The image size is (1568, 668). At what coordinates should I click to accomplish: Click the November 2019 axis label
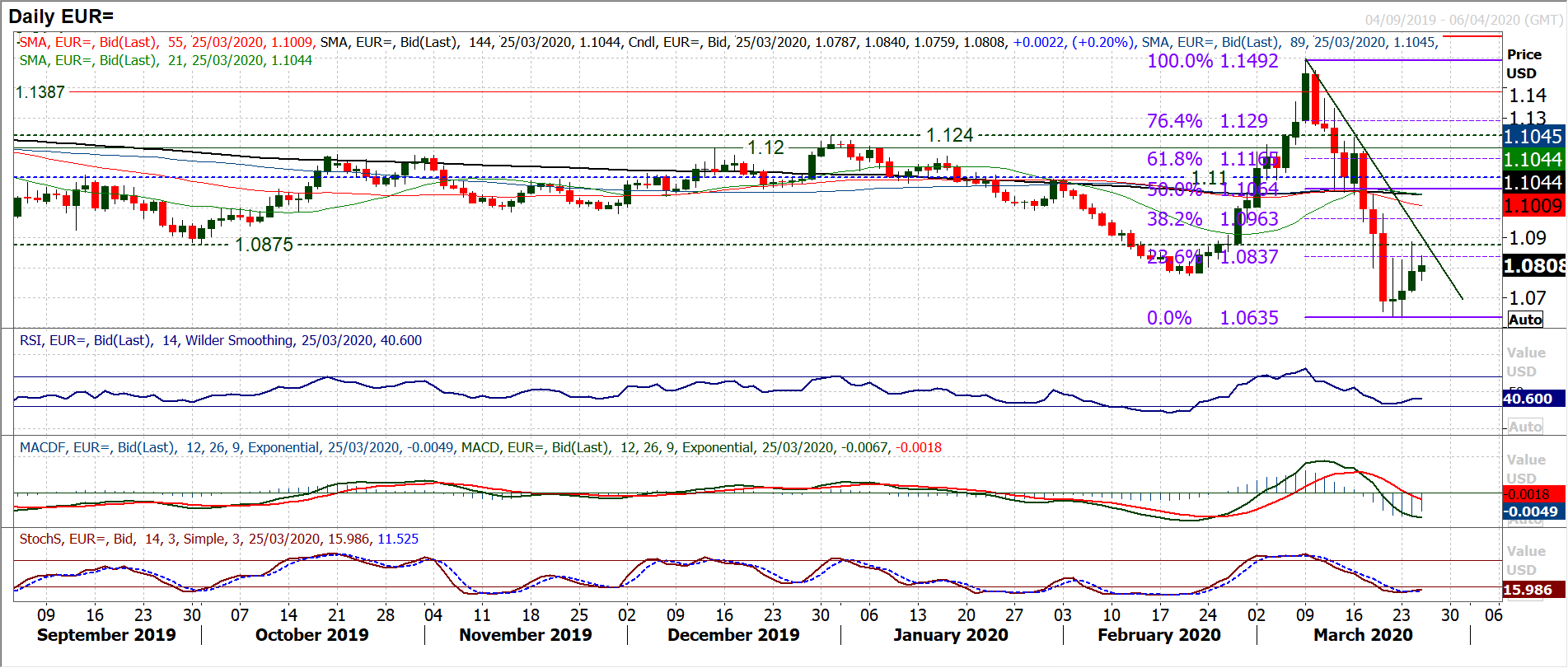point(526,635)
